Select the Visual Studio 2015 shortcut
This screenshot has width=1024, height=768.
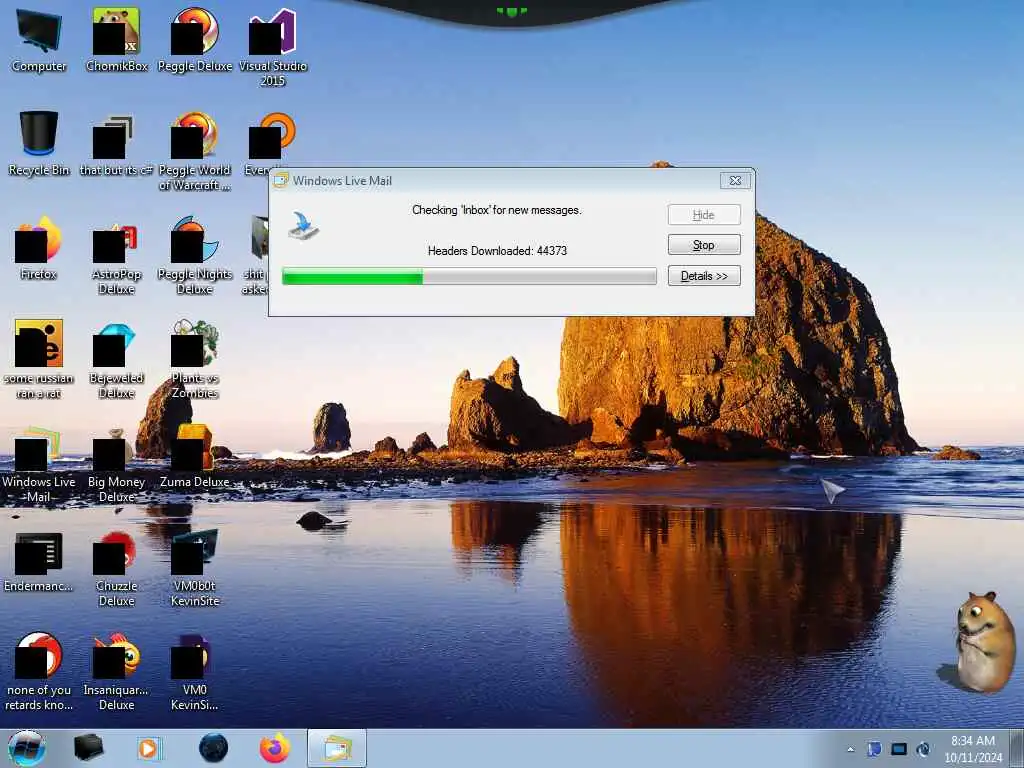[x=272, y=48]
